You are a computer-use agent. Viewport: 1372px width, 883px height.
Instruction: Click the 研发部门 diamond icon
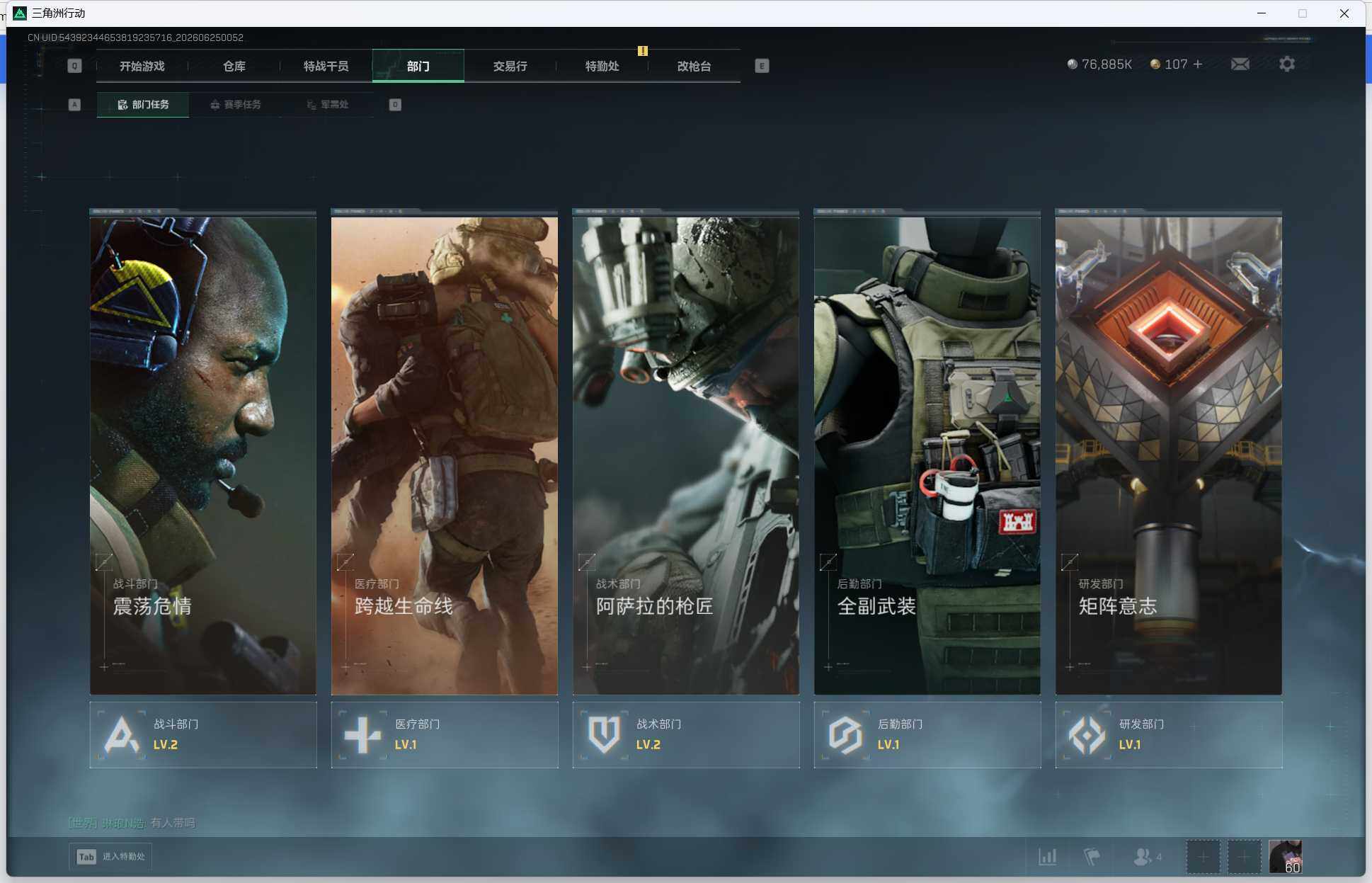pyautogui.click(x=1087, y=735)
